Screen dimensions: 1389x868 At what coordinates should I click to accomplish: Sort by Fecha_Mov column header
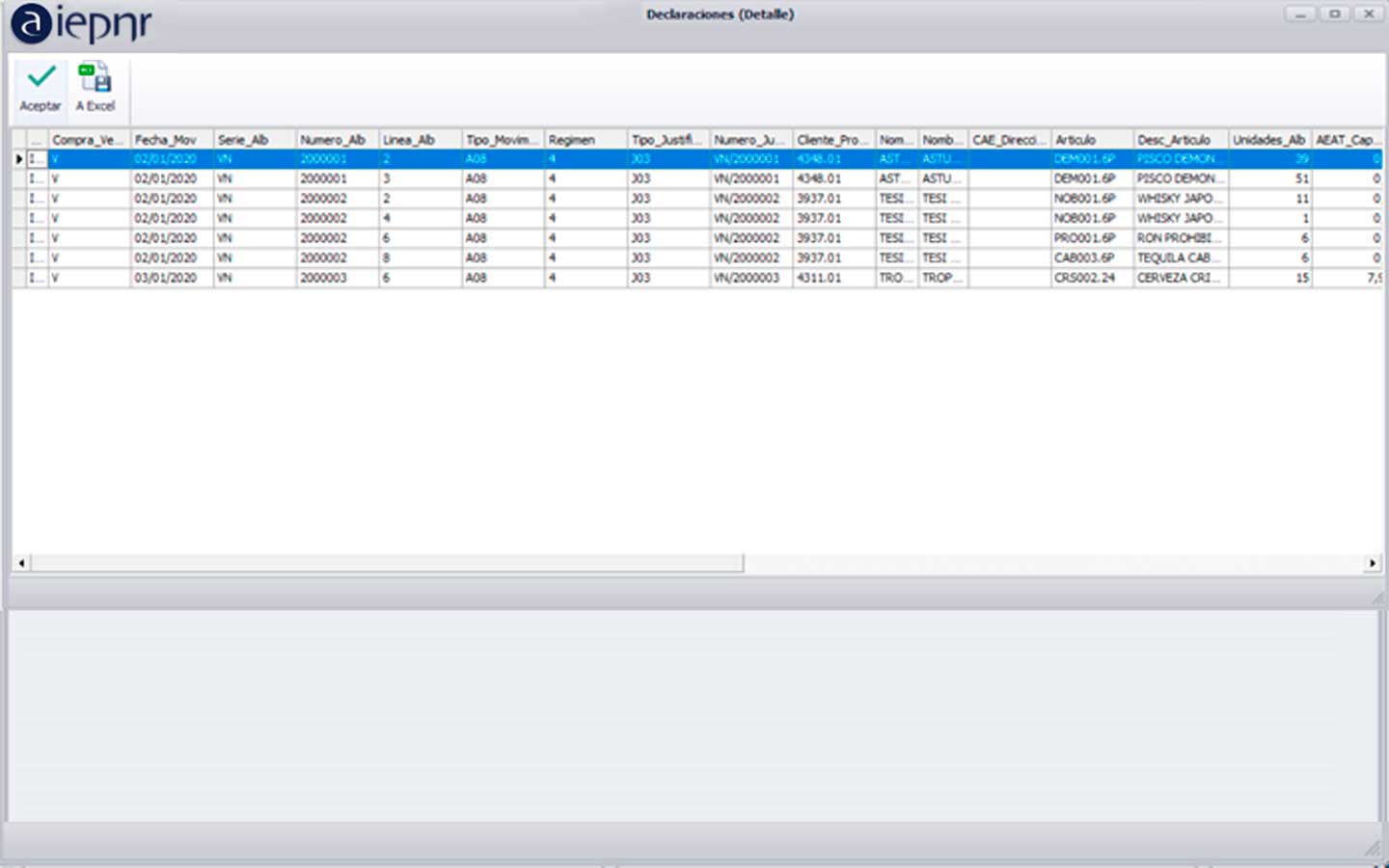(x=171, y=140)
